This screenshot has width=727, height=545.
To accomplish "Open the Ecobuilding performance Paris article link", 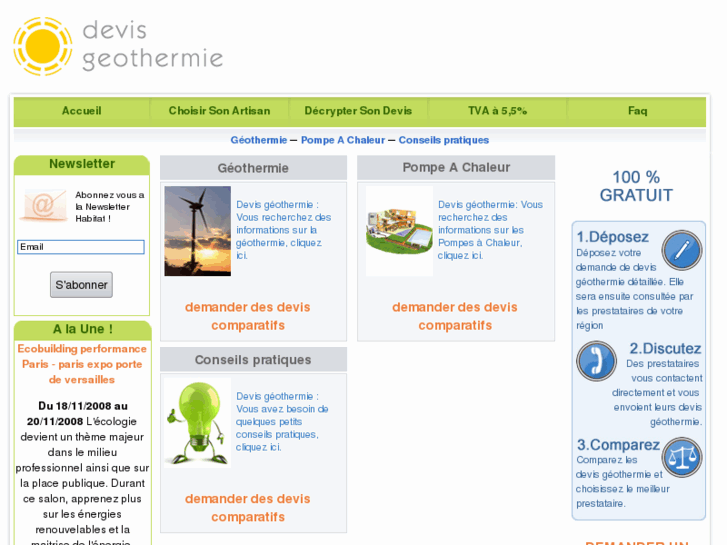I will 82,364.
